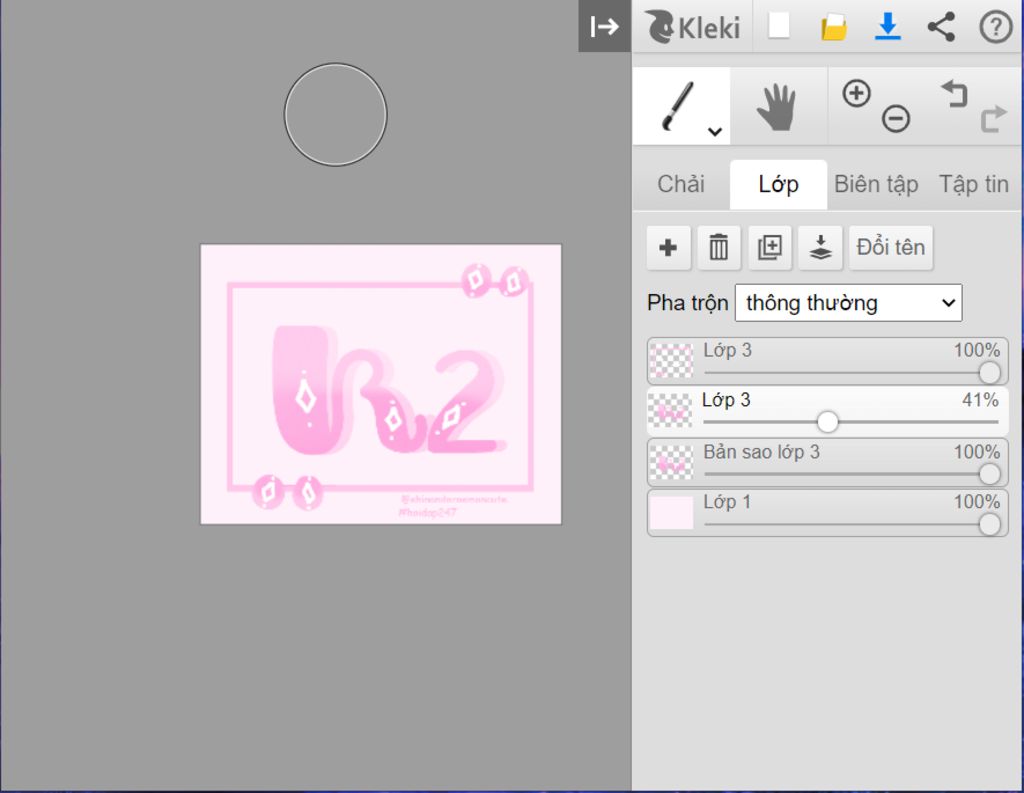Select the Hand pan tool

coord(777,106)
